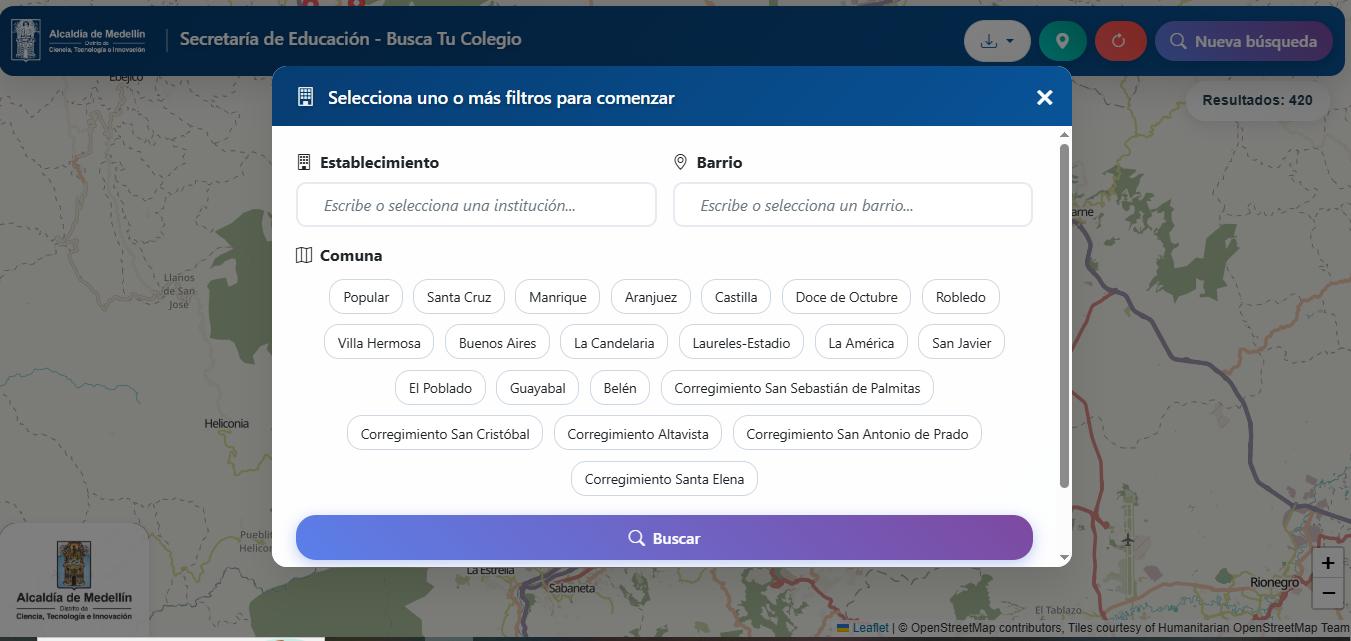The height and width of the screenshot is (641, 1351).
Task: Toggle the Popular comuna filter
Action: (x=366, y=297)
